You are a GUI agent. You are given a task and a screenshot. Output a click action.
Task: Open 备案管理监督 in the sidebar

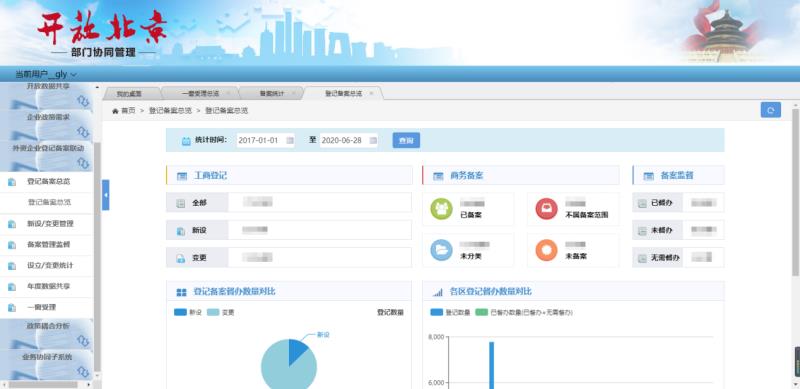pos(47,245)
